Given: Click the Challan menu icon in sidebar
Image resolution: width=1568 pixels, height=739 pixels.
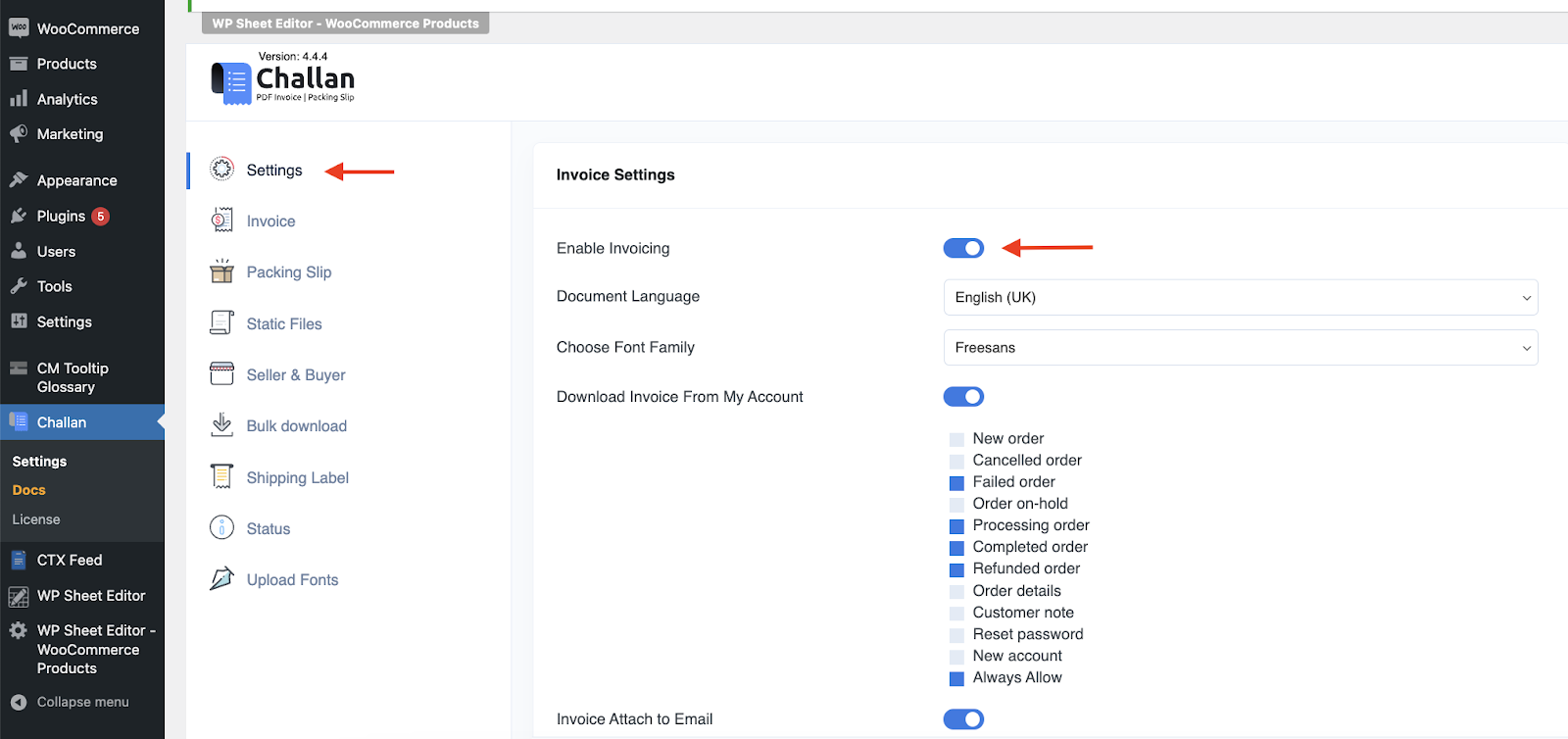Looking at the screenshot, I should coord(19,421).
